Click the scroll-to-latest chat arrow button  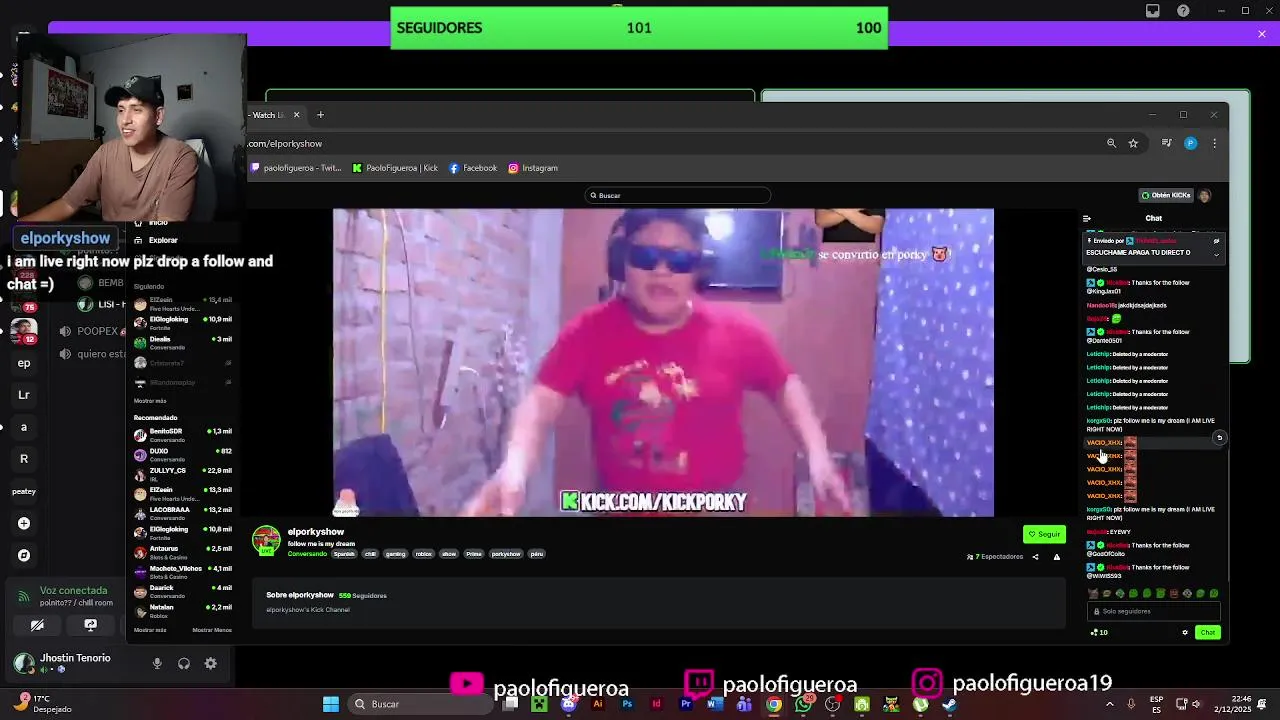[x=1219, y=438]
